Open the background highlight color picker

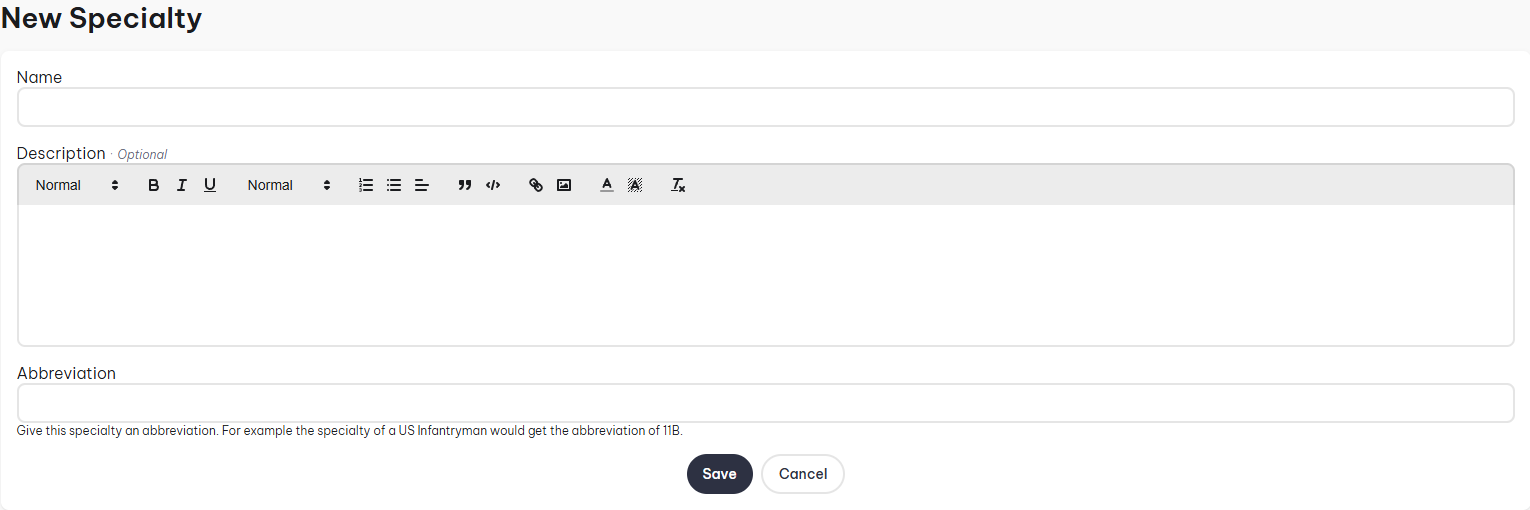click(634, 185)
